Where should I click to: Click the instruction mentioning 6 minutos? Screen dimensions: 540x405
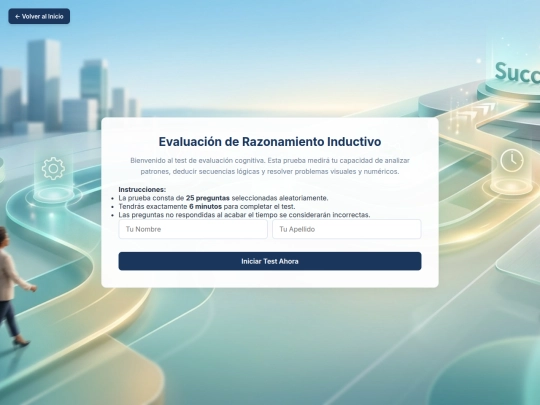point(207,206)
